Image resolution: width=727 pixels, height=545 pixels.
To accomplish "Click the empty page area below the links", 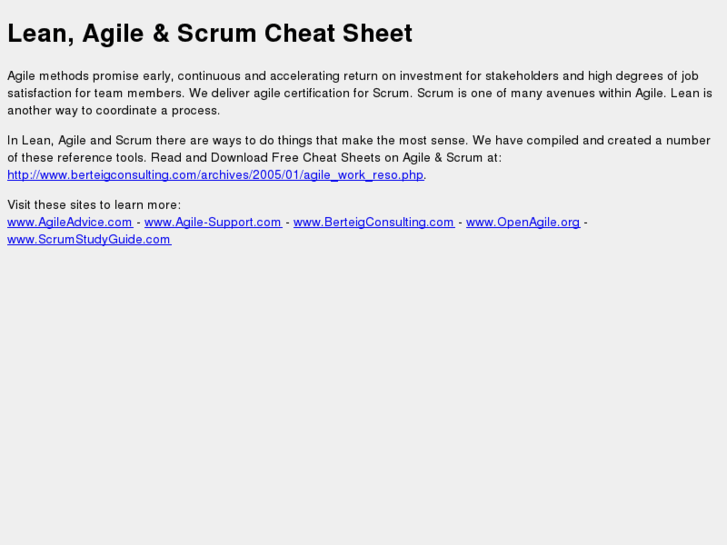I will tap(363, 400).
